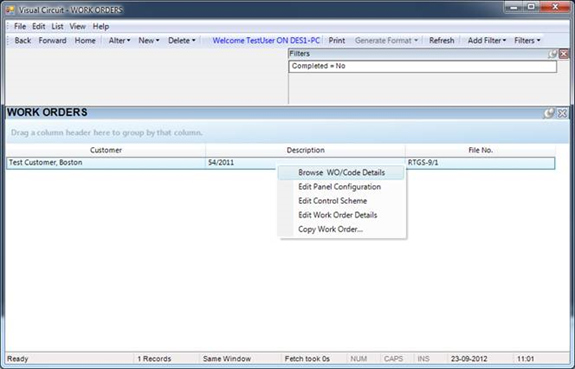Open the New dropdown menu
Viewport: 575px width, 369px height.
[x=149, y=40]
